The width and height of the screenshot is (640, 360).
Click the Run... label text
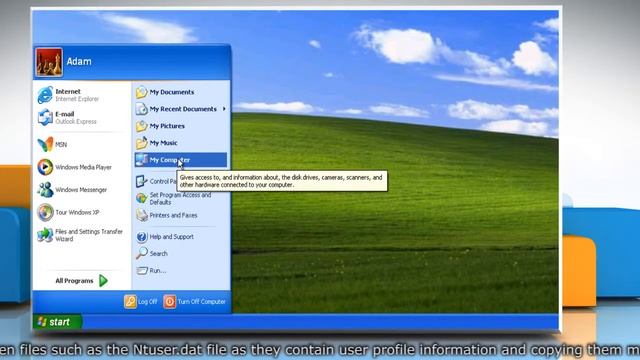(158, 271)
